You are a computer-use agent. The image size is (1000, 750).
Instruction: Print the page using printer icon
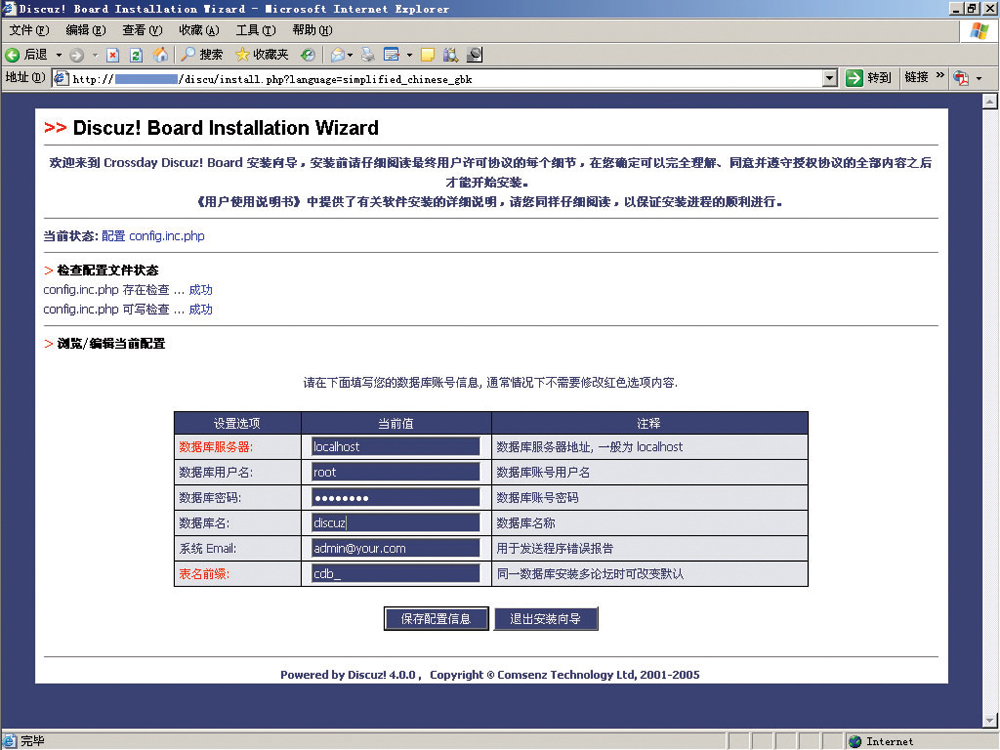pos(368,55)
